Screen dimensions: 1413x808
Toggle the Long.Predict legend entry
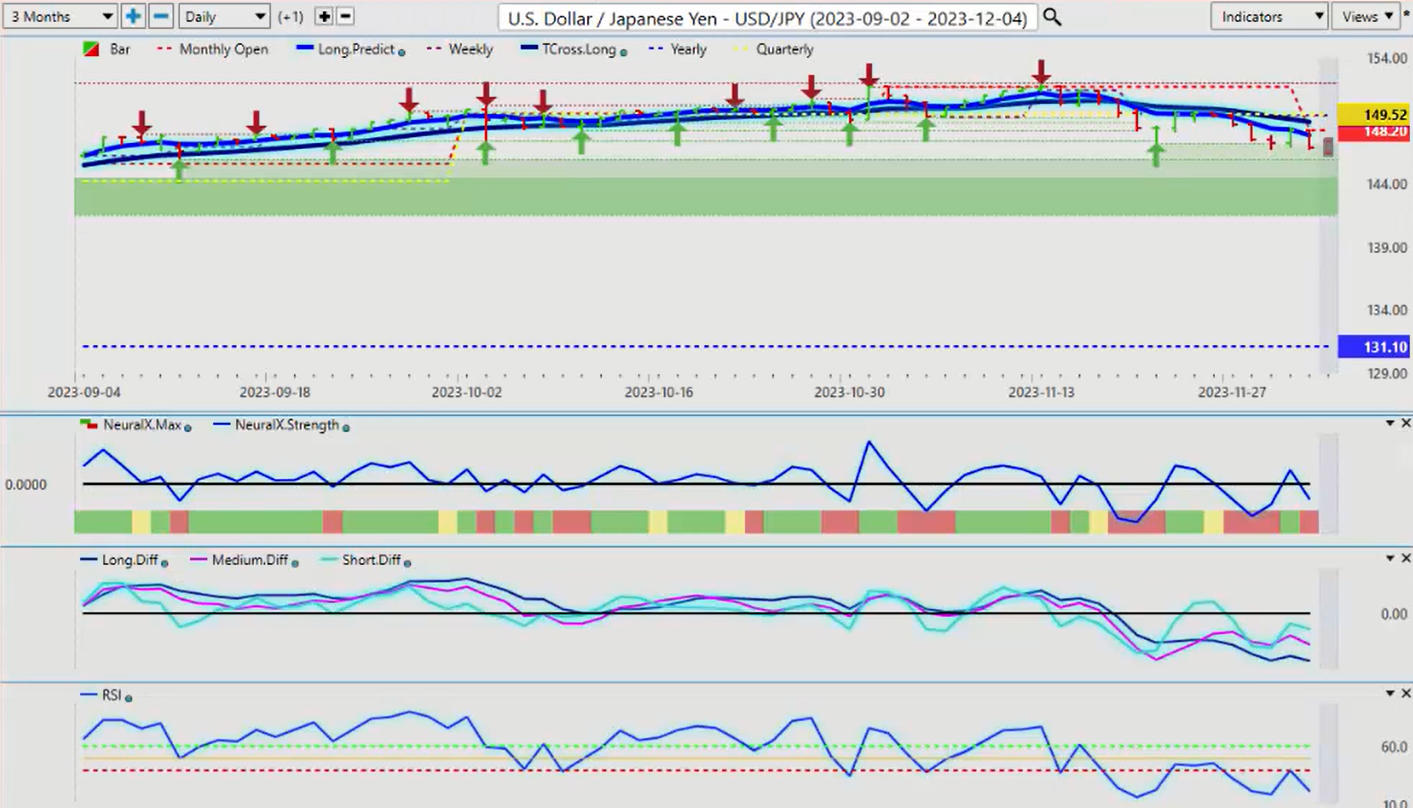[345, 49]
